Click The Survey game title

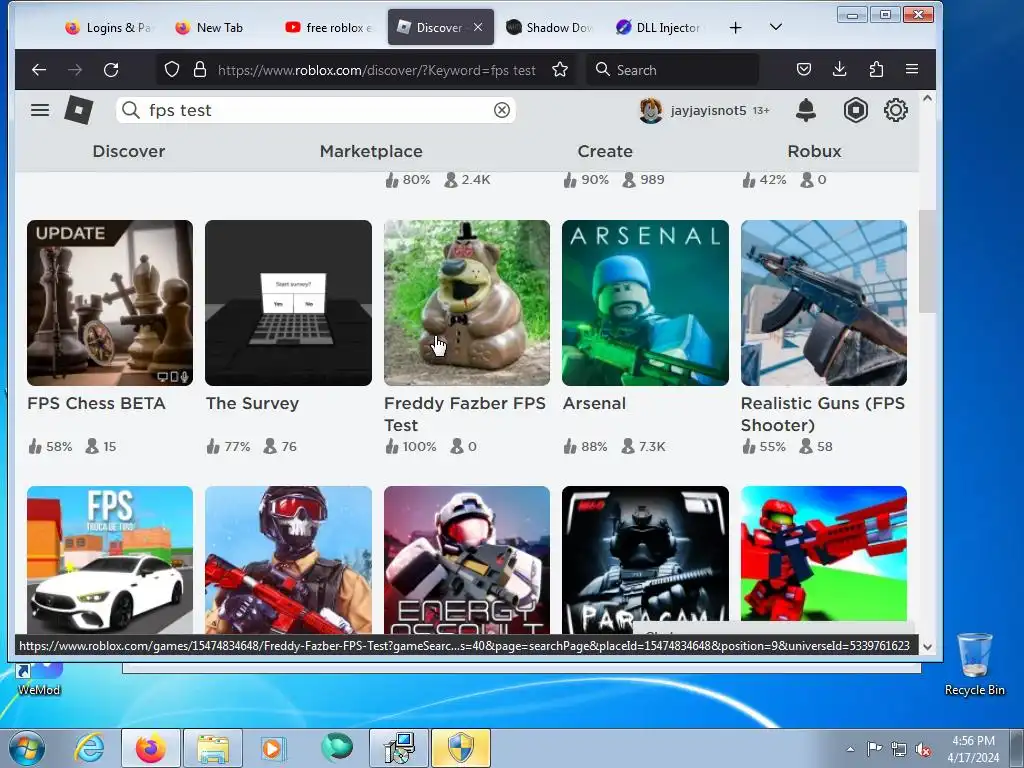tap(252, 404)
